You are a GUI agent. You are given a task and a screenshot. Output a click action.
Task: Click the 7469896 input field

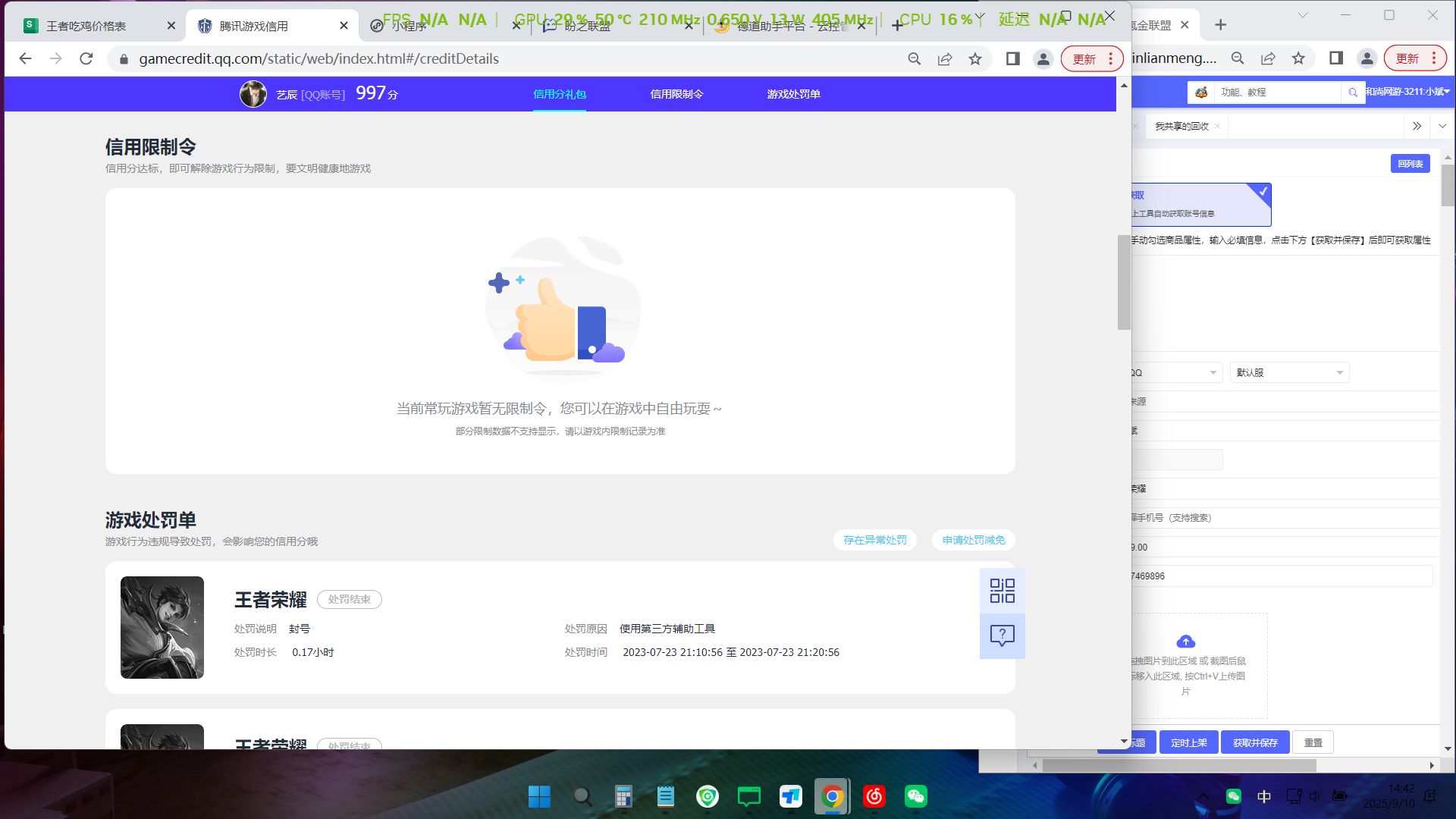1282,576
